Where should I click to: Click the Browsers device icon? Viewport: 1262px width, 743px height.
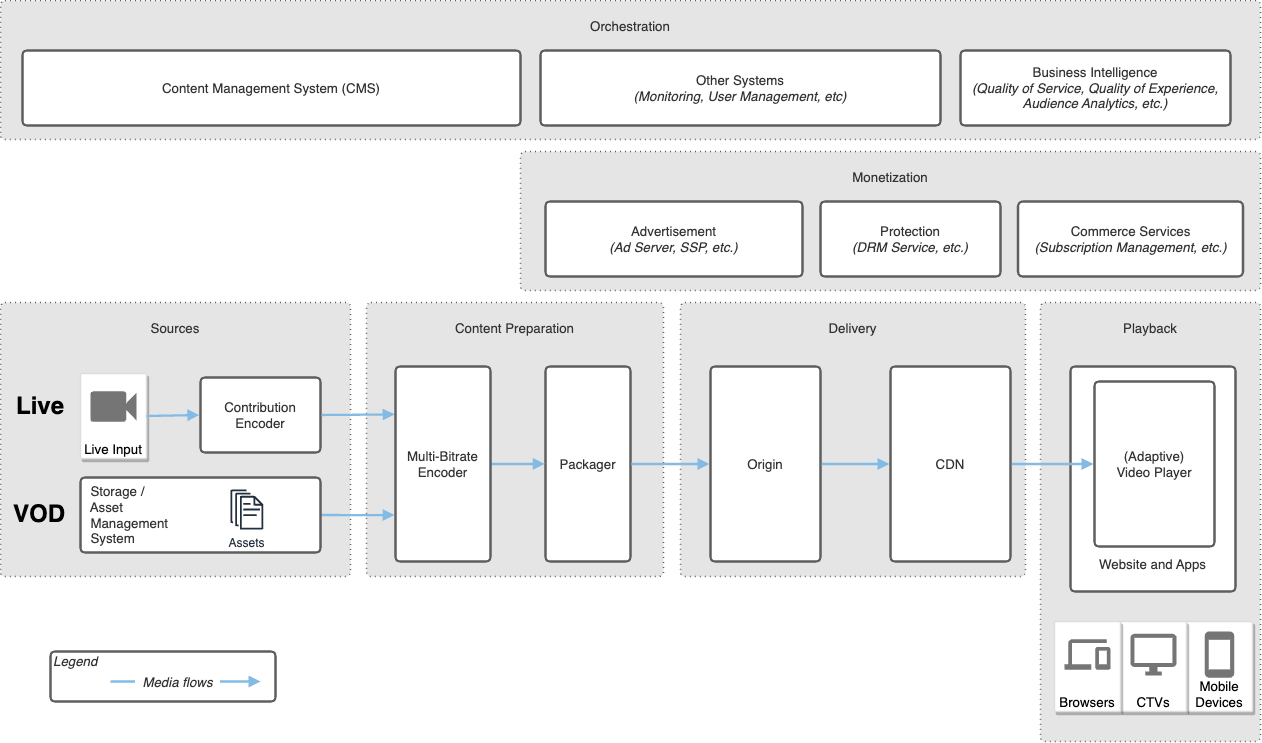[1087, 656]
